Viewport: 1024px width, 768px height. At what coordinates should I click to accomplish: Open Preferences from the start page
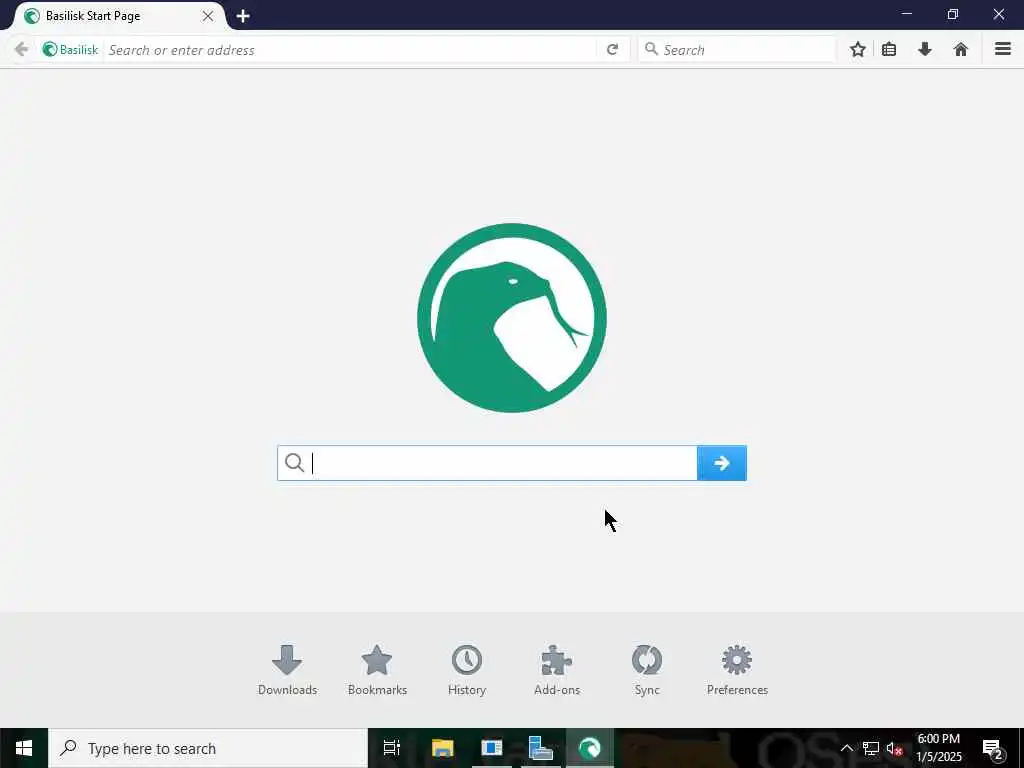[x=737, y=670]
